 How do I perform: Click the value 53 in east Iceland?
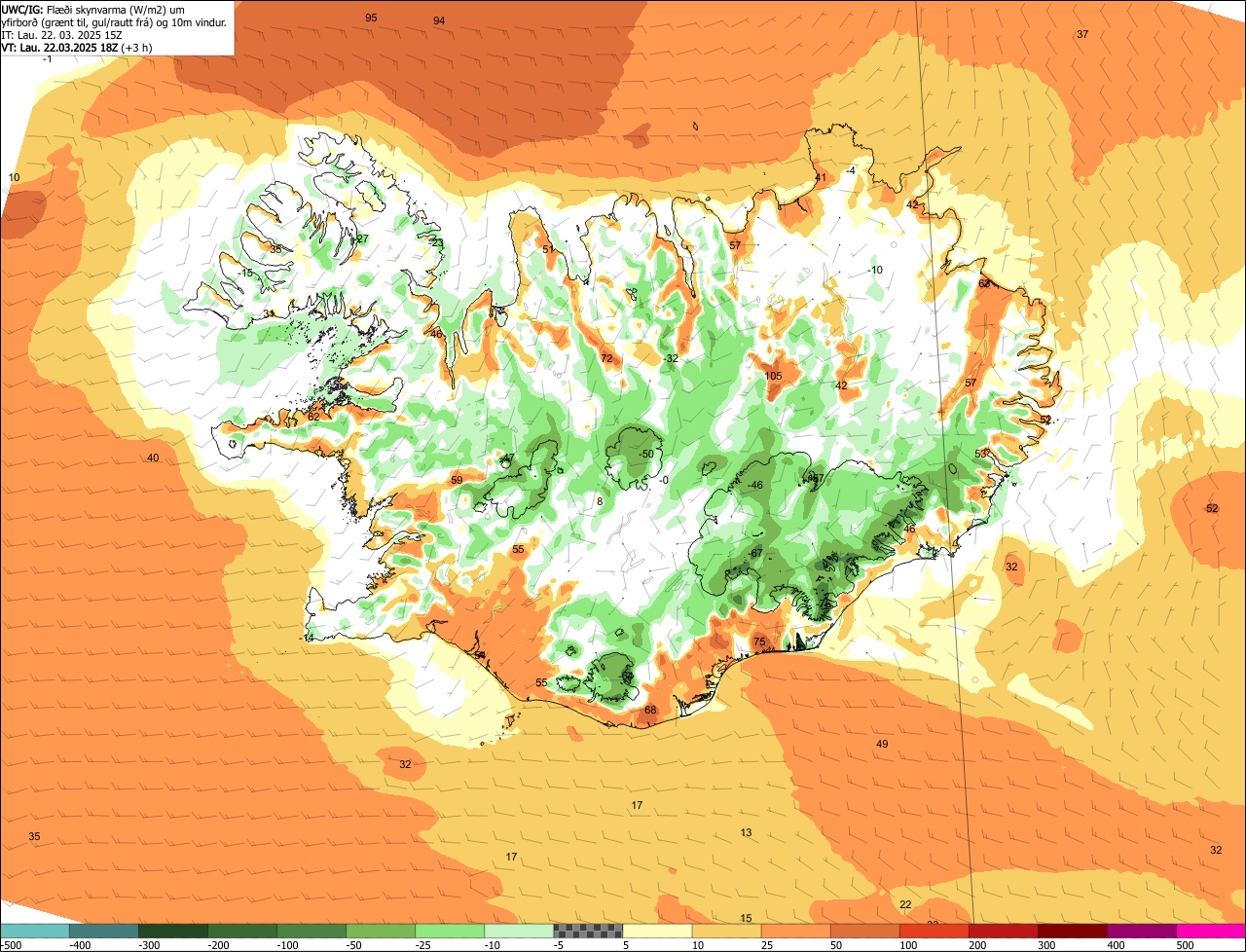(981, 454)
